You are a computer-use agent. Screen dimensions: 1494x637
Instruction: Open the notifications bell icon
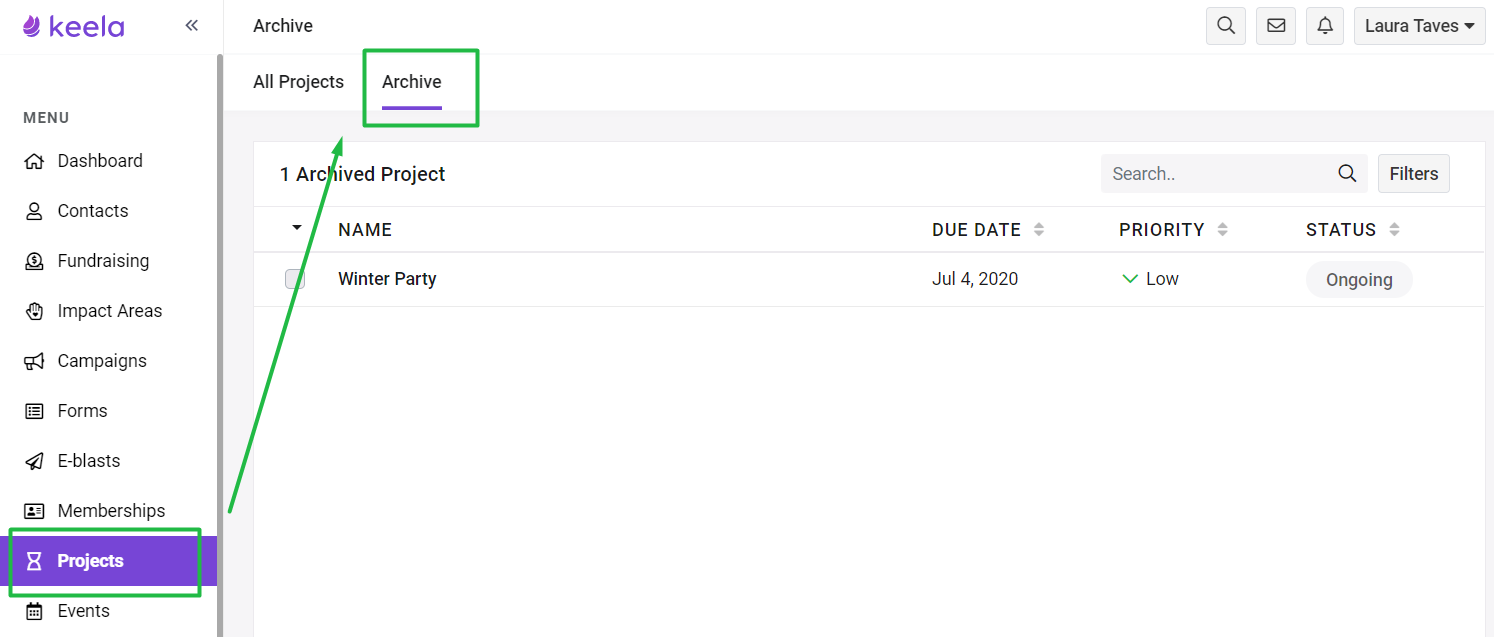point(1325,26)
